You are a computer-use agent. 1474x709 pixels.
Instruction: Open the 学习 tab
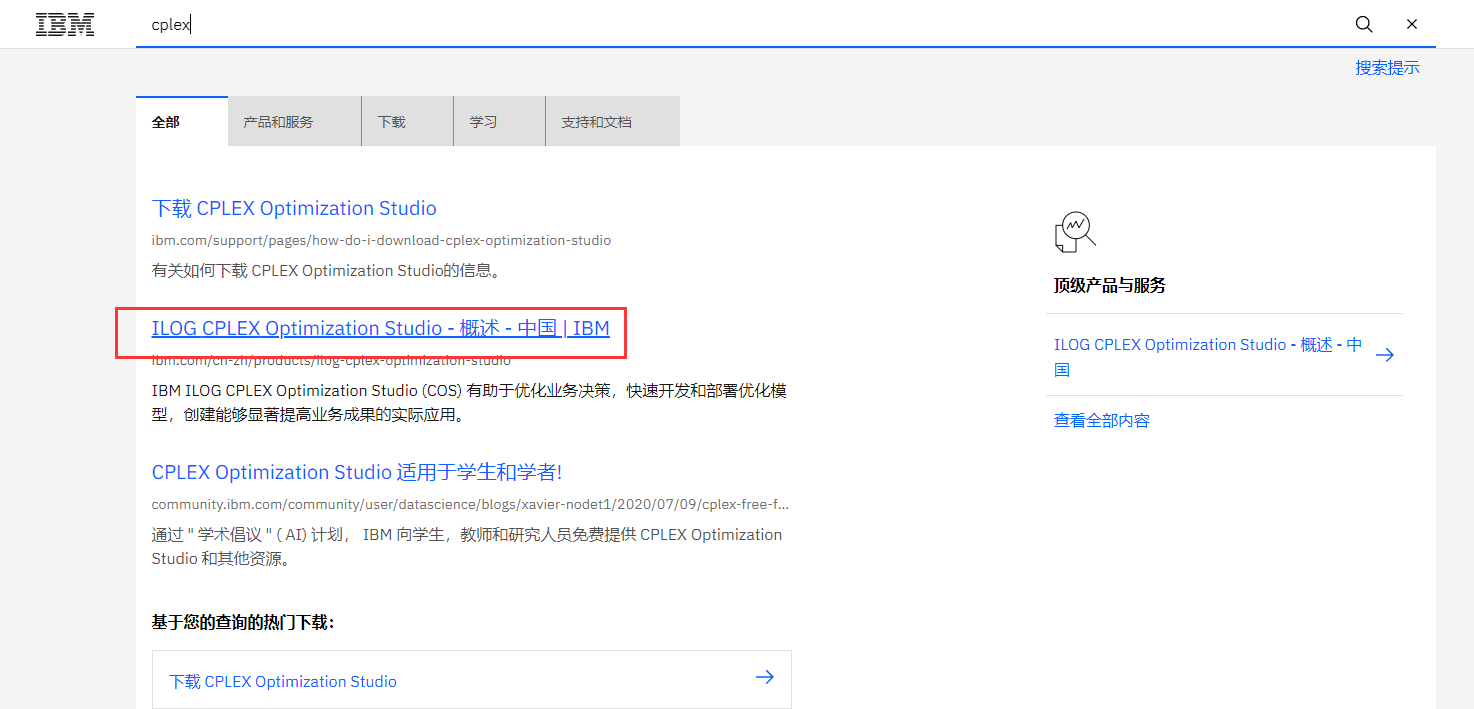click(483, 121)
